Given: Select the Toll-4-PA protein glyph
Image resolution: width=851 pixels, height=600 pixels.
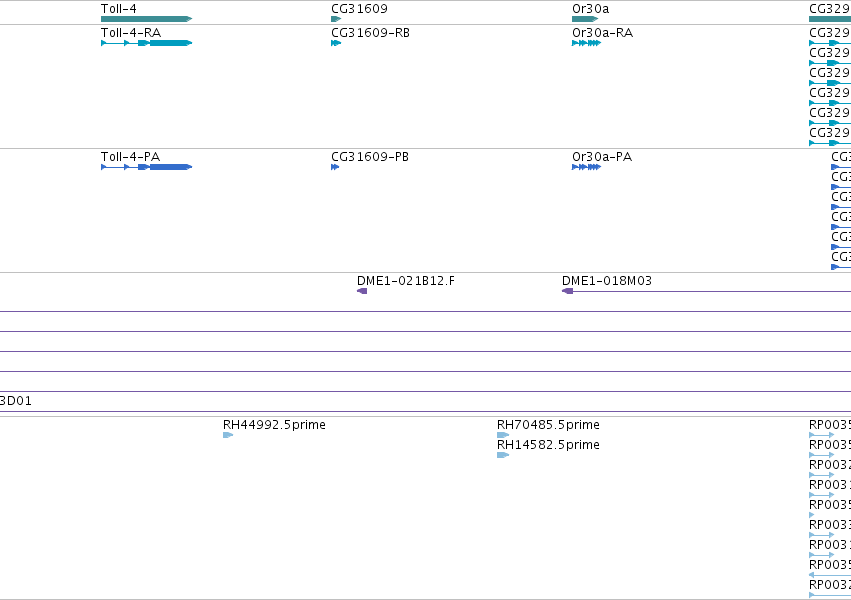Looking at the screenshot, I should click(147, 167).
